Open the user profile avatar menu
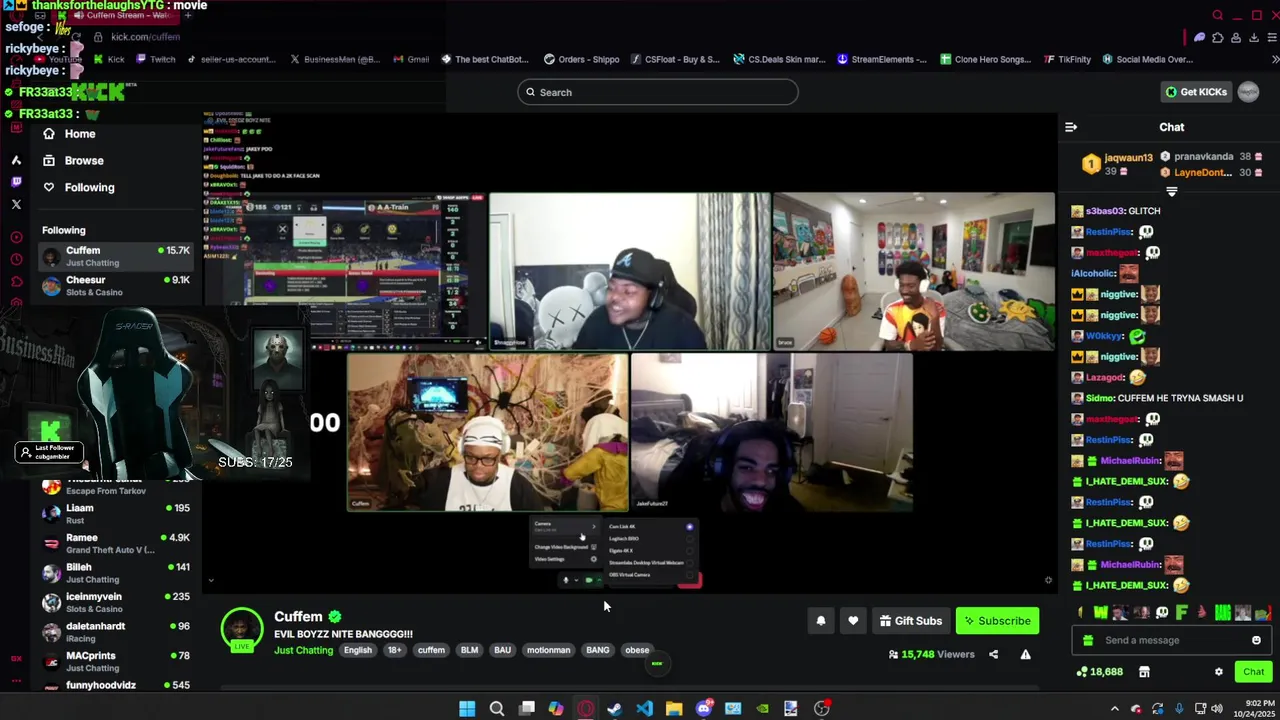This screenshot has width=1280, height=720. coord(1248,92)
